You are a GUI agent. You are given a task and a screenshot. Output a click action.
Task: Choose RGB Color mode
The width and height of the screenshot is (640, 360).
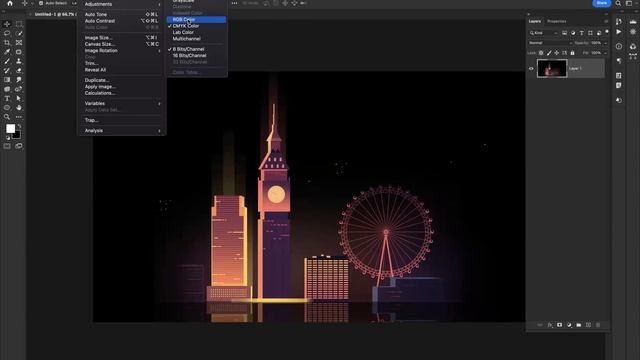pos(196,20)
